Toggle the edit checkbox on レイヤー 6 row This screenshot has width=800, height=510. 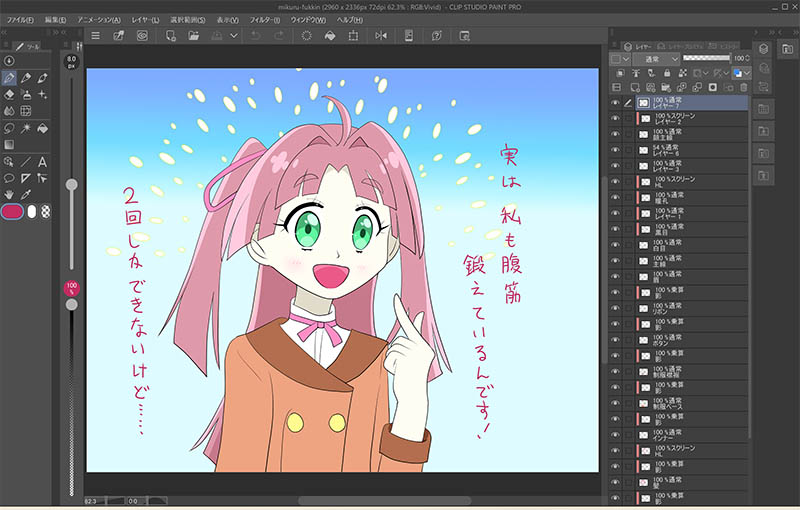(628, 150)
